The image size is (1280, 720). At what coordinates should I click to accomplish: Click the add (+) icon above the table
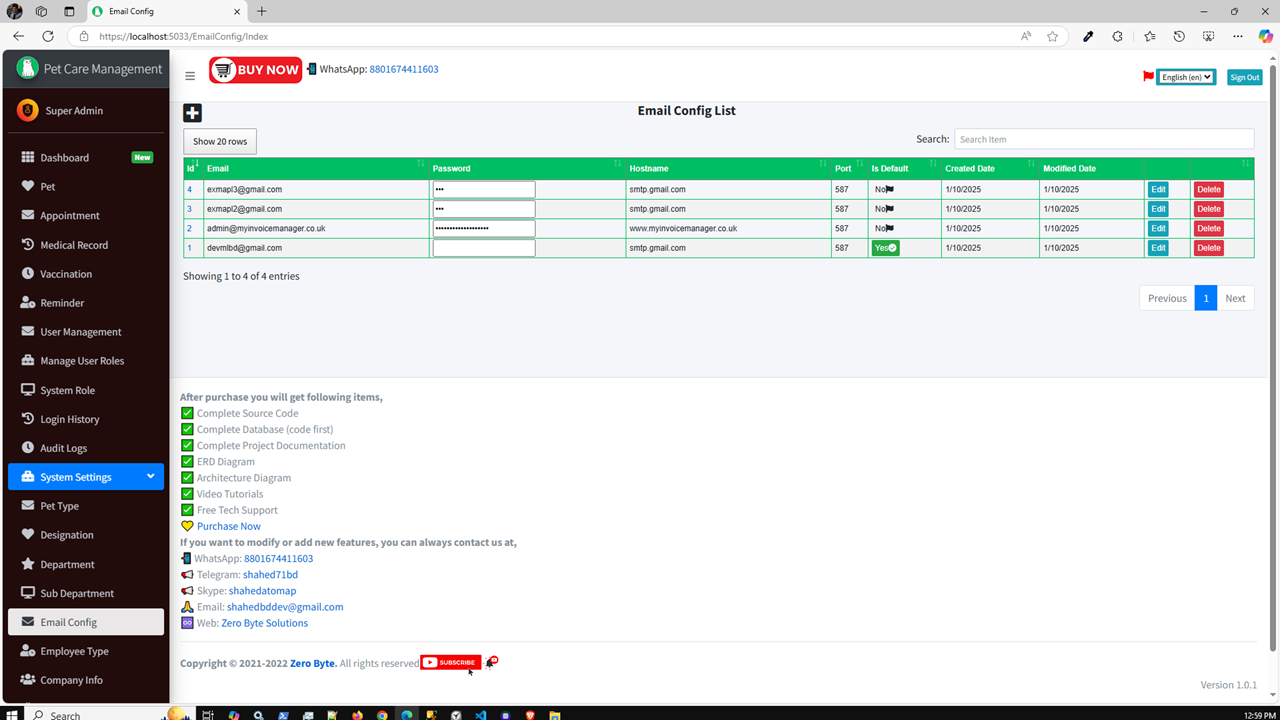(x=192, y=112)
